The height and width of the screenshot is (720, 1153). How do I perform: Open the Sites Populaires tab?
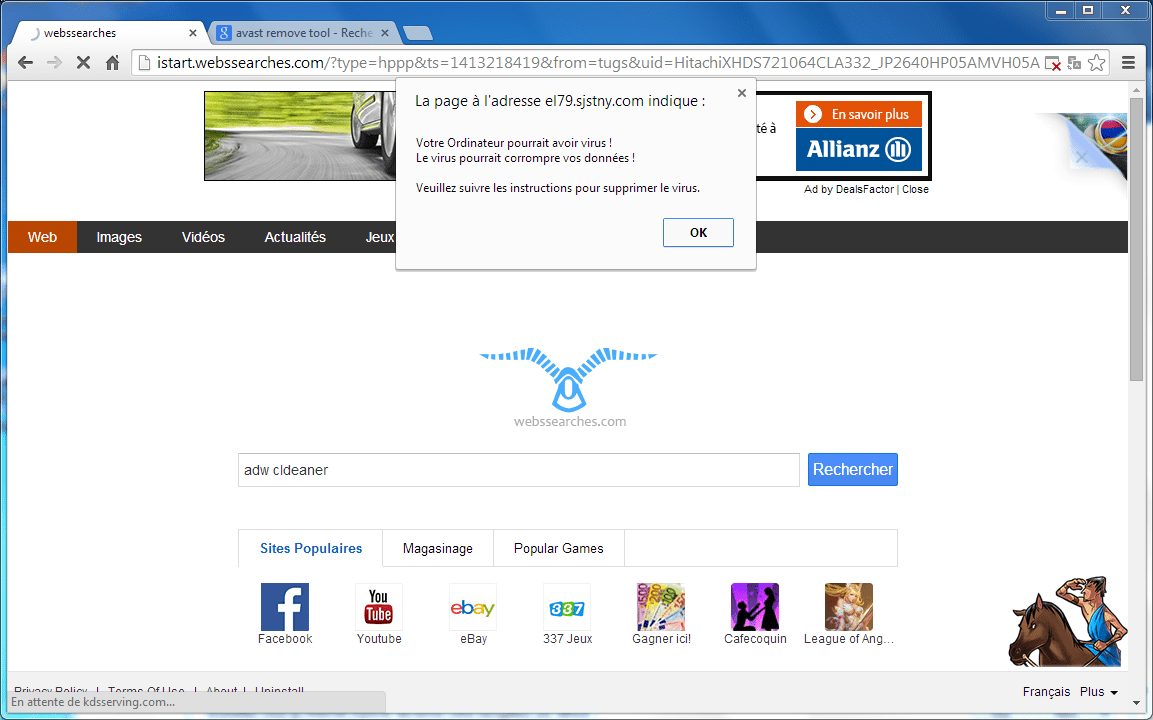point(311,548)
